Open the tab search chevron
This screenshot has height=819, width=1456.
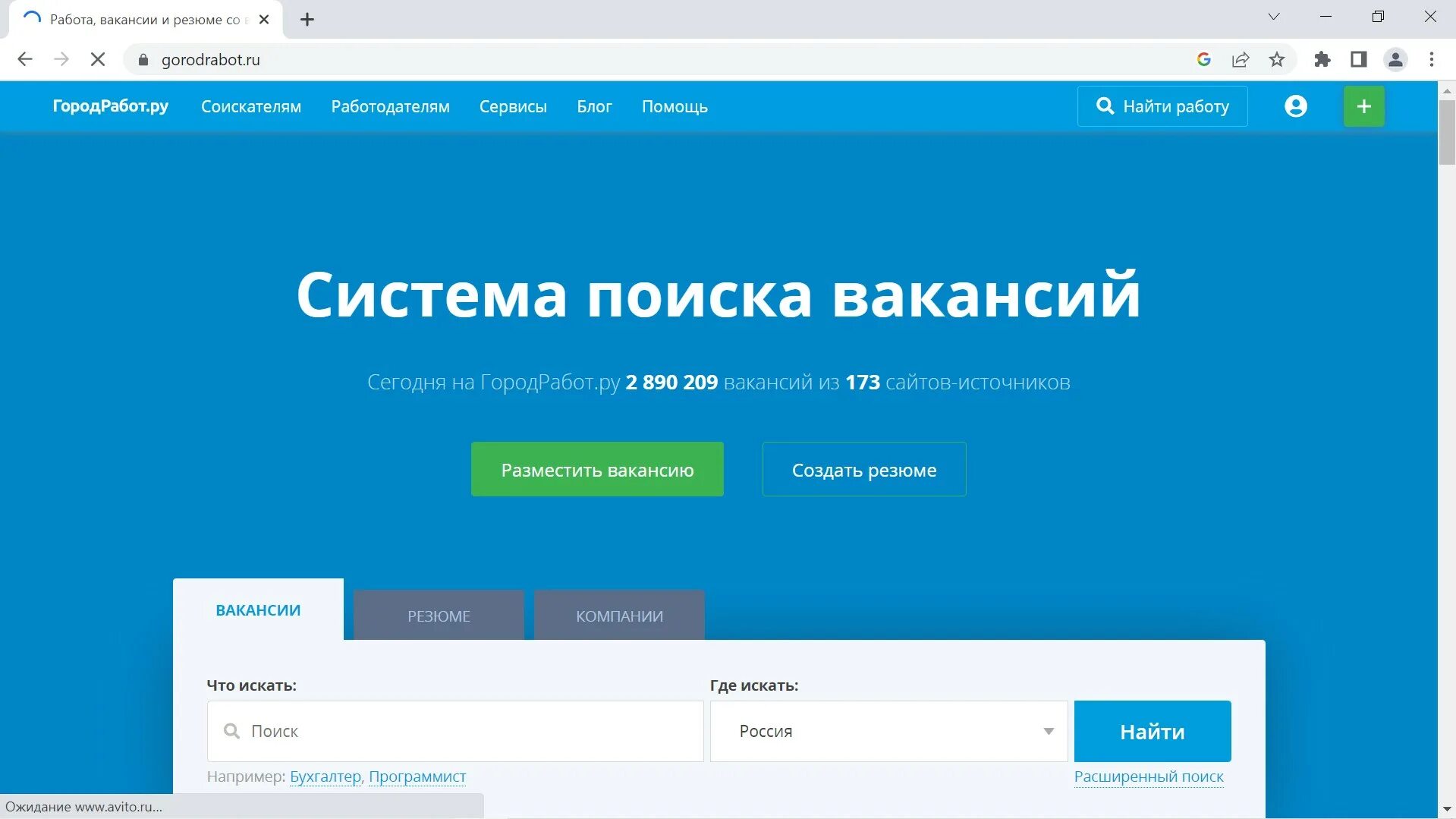pyautogui.click(x=1274, y=17)
